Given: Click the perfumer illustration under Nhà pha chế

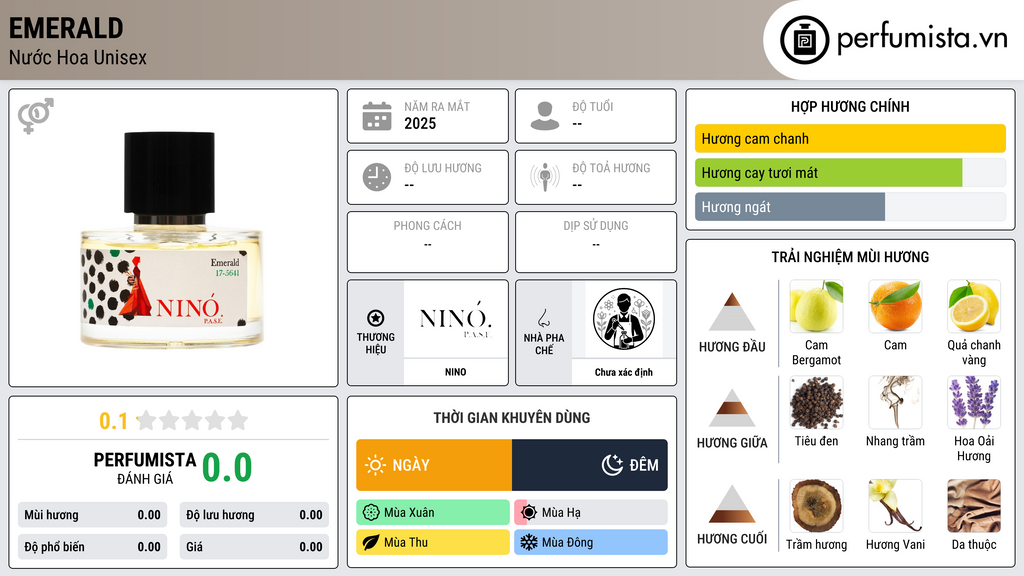Looking at the screenshot, I should (x=624, y=319).
